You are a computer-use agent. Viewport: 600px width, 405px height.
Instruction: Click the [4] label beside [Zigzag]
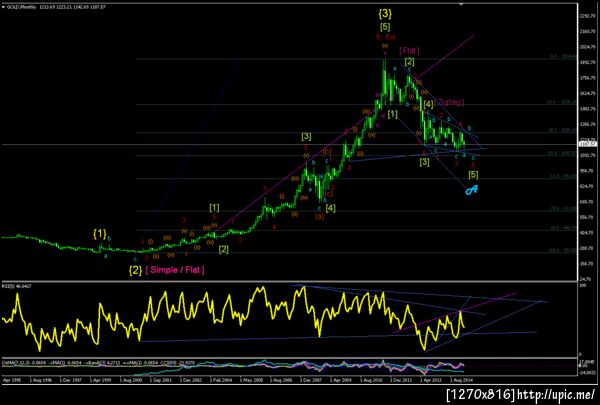pos(428,104)
